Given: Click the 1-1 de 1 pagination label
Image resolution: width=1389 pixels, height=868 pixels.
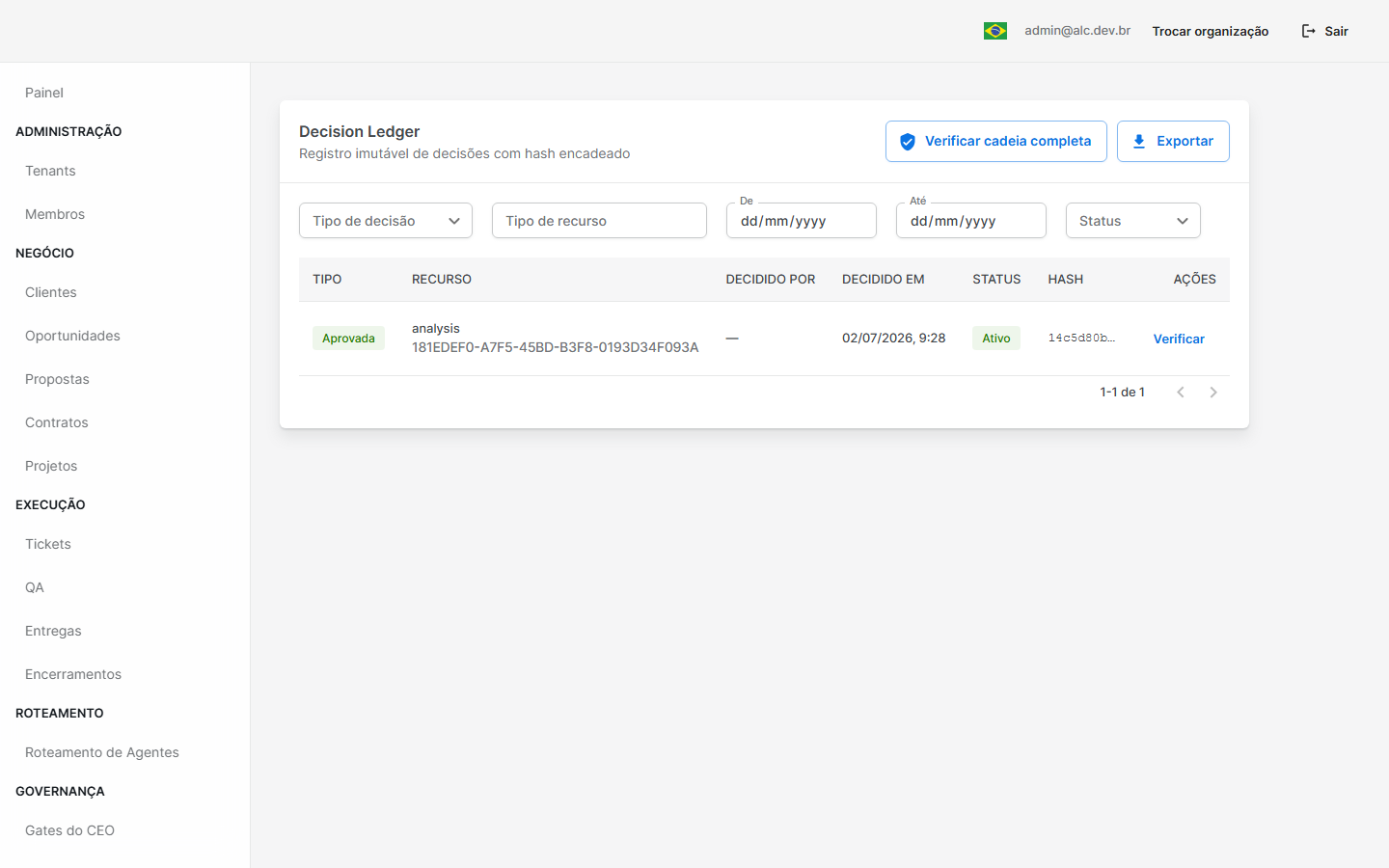Looking at the screenshot, I should coord(1123,393).
